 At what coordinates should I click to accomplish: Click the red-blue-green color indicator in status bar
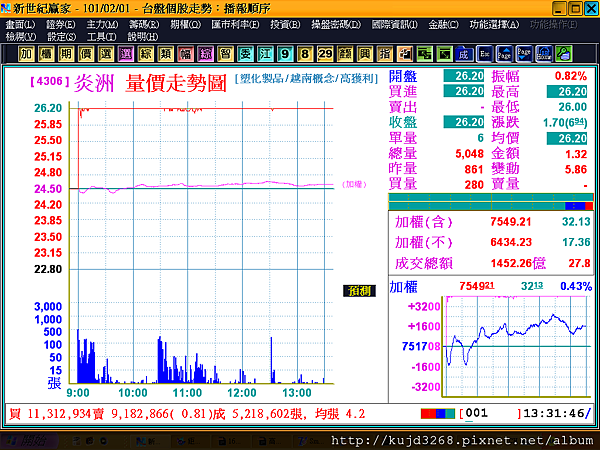[438, 414]
